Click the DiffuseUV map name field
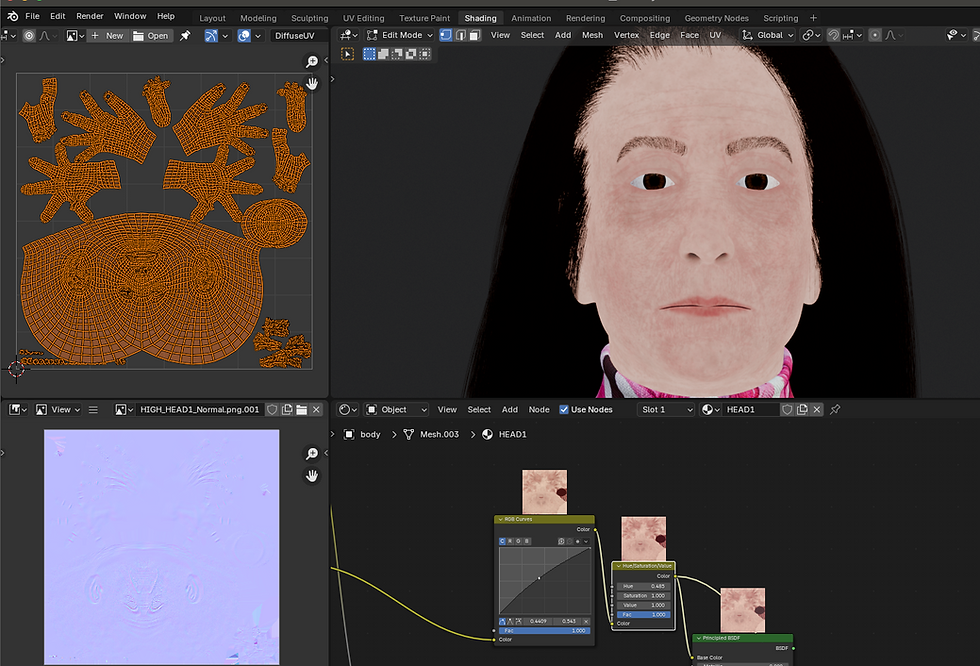Viewport: 980px width, 666px height. pos(299,36)
